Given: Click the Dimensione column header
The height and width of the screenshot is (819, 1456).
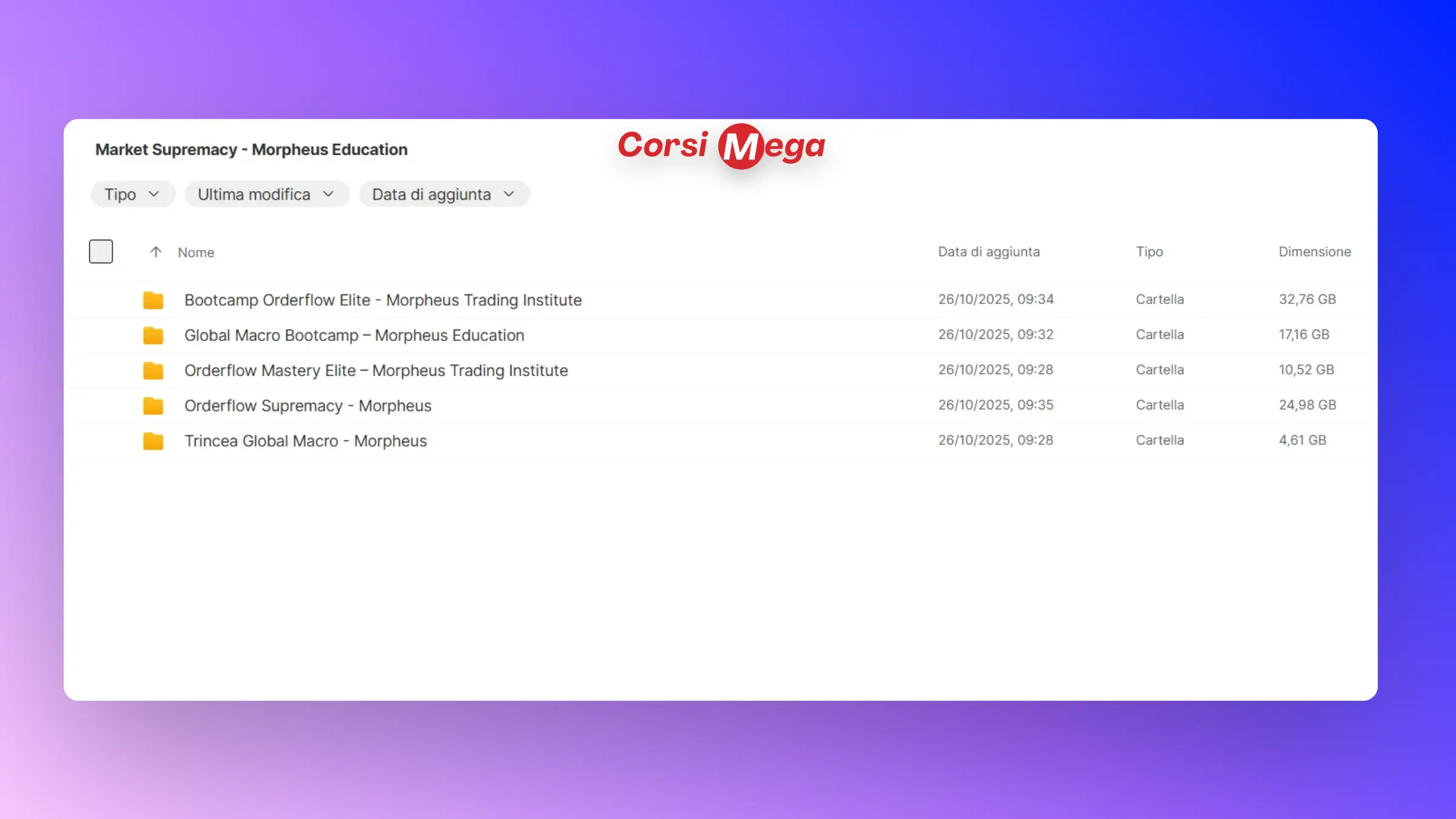Looking at the screenshot, I should [x=1315, y=252].
